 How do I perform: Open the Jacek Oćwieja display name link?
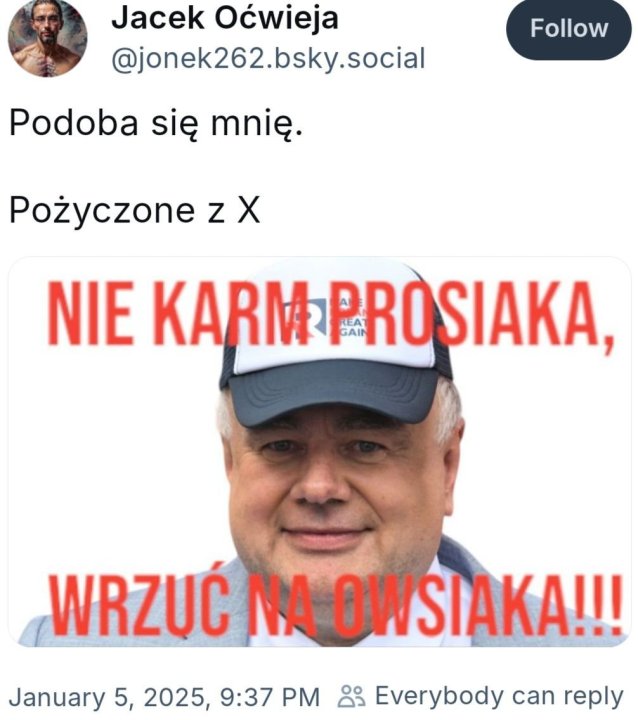click(x=225, y=18)
